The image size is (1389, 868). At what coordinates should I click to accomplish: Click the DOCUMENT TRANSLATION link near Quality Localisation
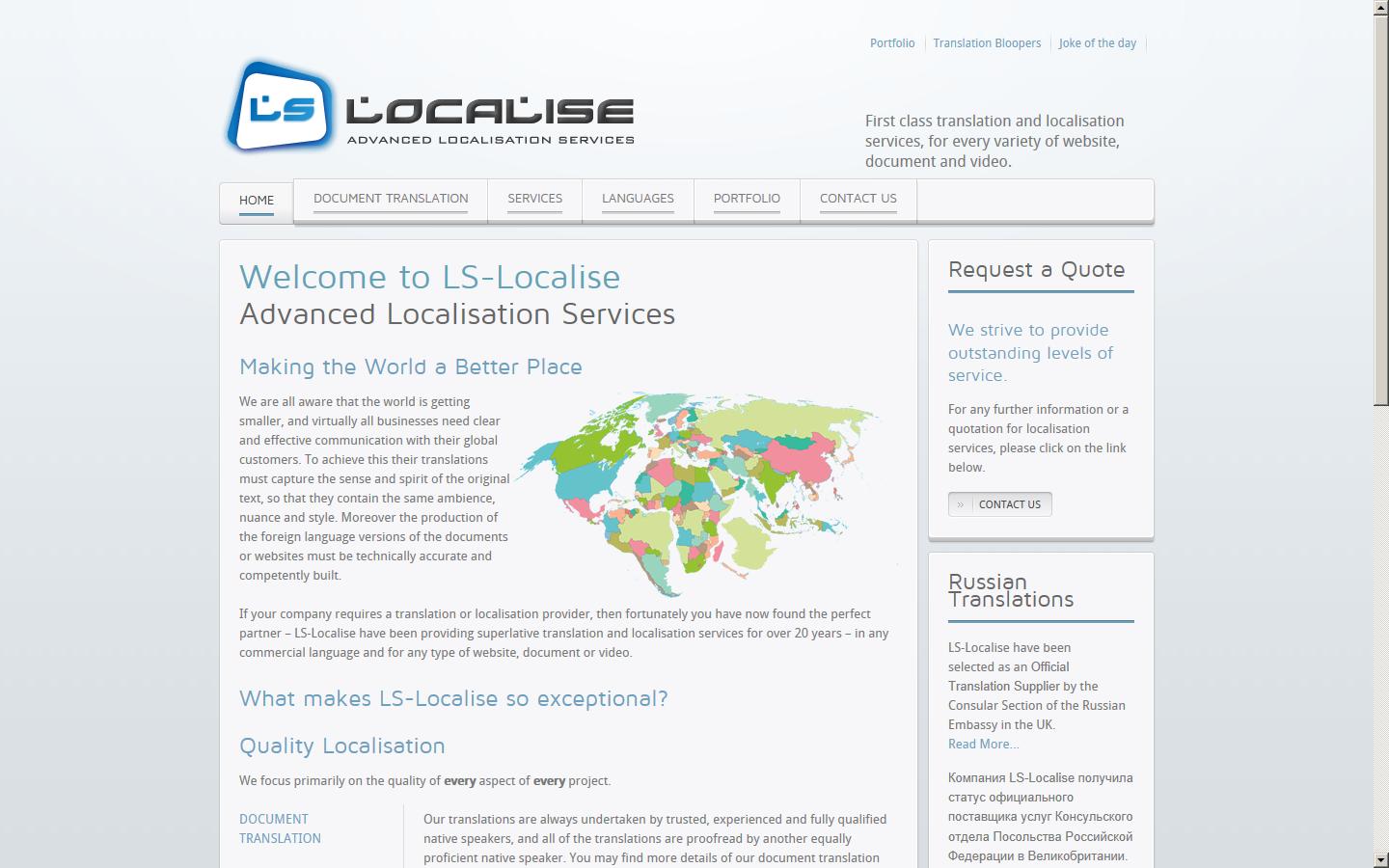[x=280, y=828]
